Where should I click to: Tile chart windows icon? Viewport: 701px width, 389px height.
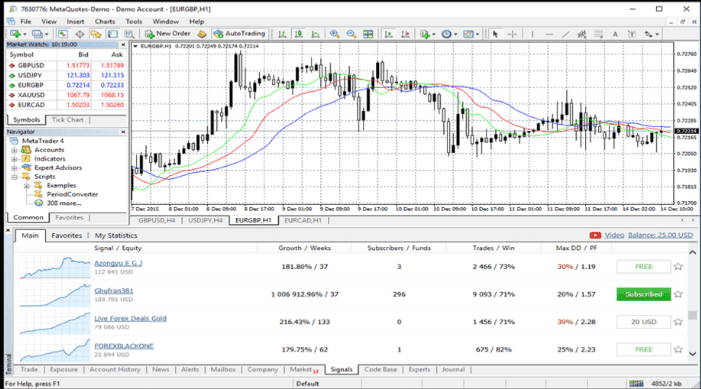coord(368,34)
